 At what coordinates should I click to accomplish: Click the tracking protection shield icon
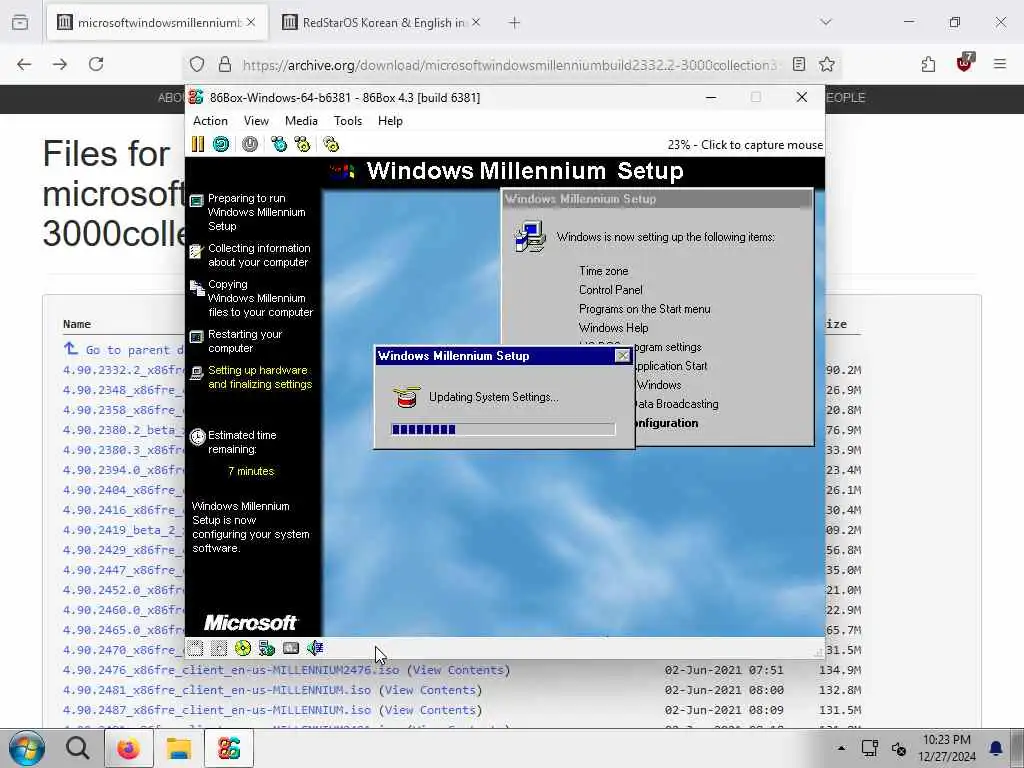click(x=197, y=64)
